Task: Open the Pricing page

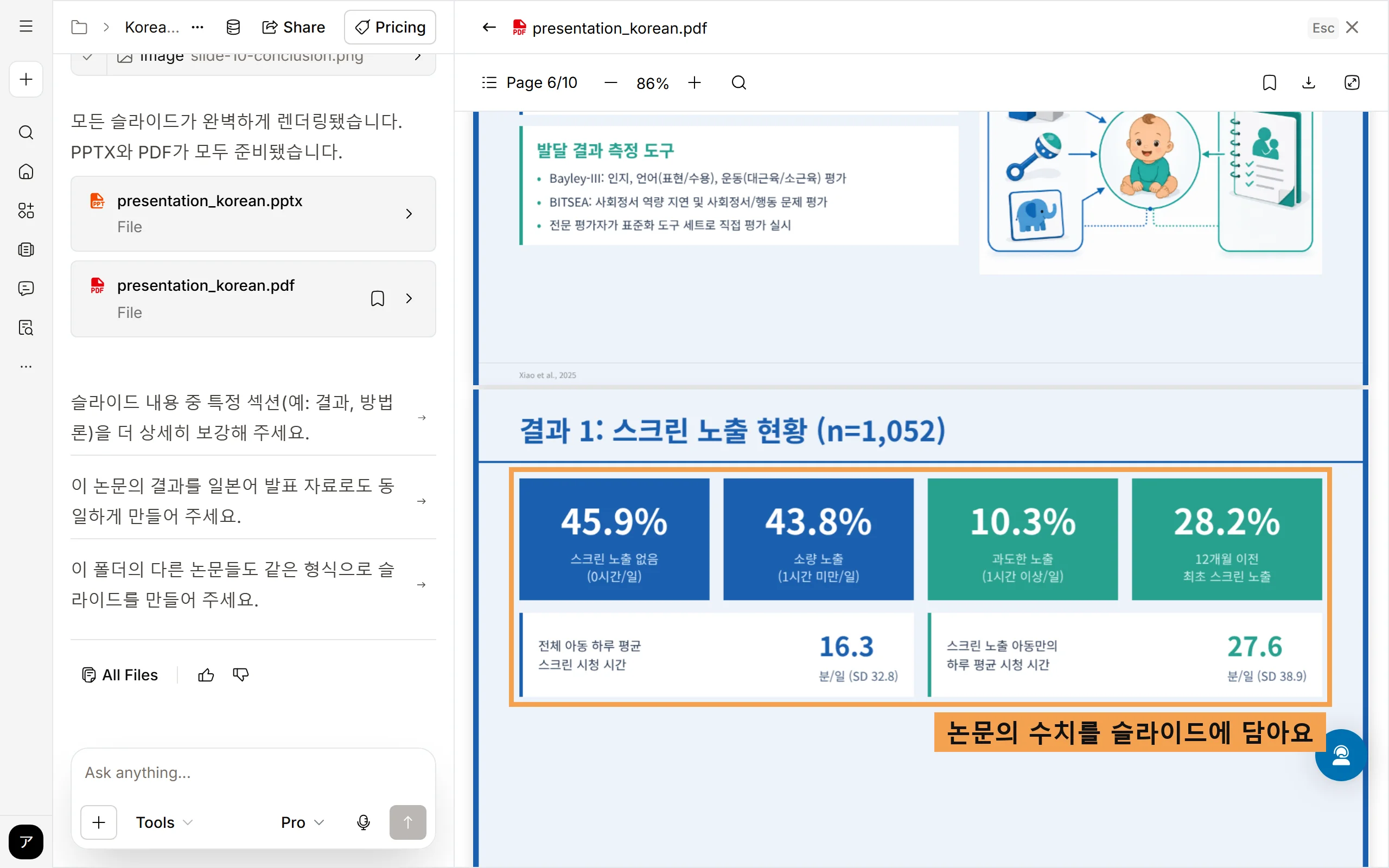Action: 390,27
